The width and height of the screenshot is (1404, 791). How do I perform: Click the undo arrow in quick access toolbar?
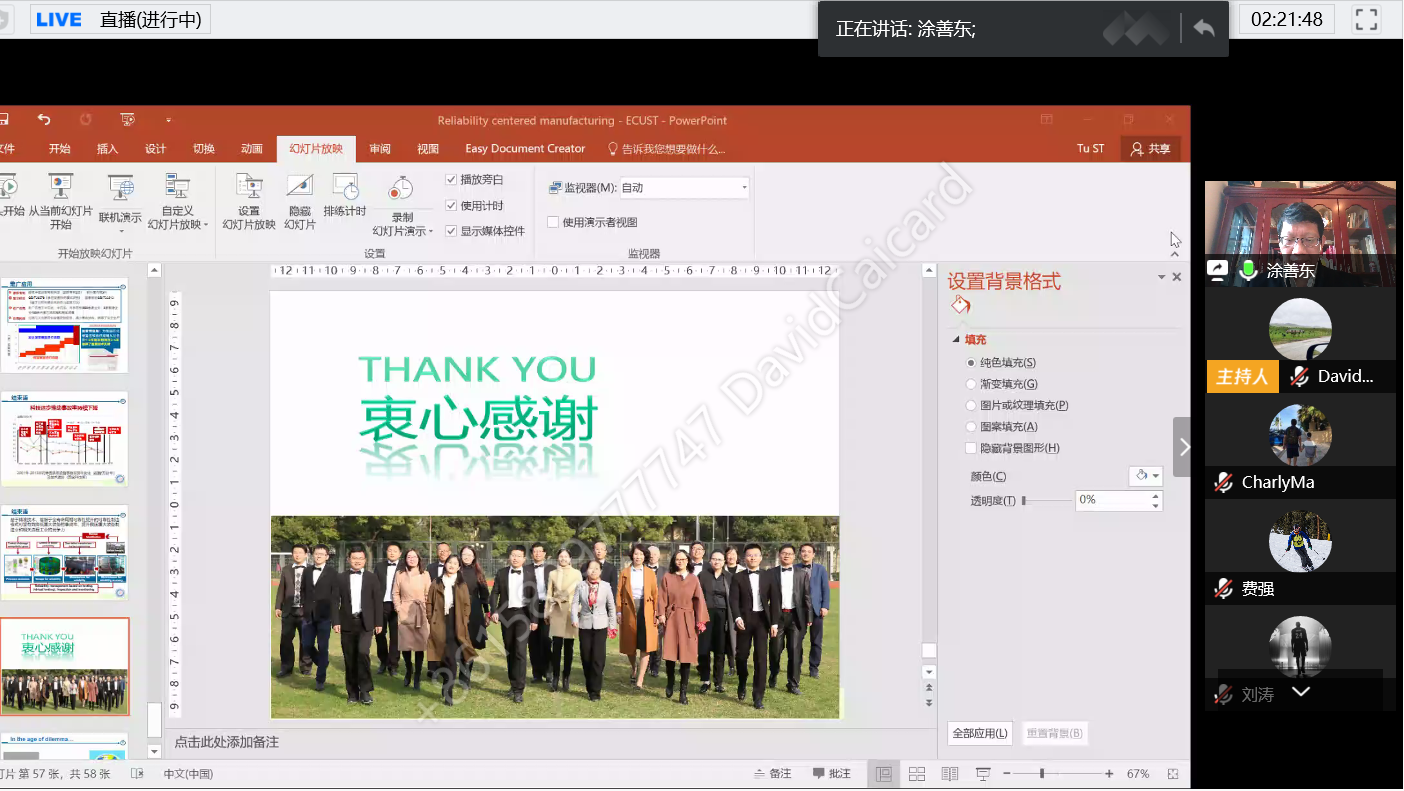point(44,120)
